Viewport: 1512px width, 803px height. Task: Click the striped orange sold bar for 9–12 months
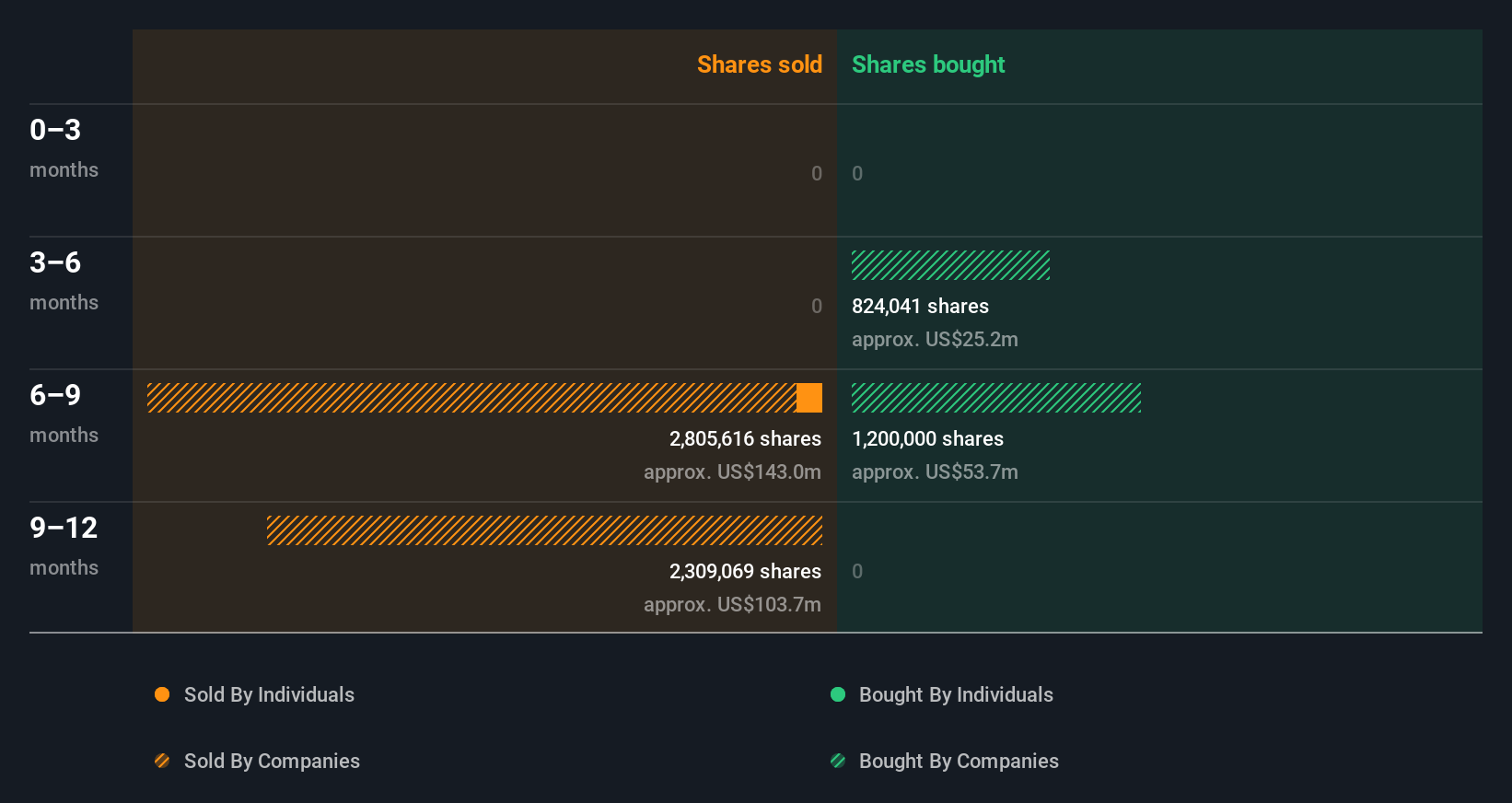tap(544, 530)
